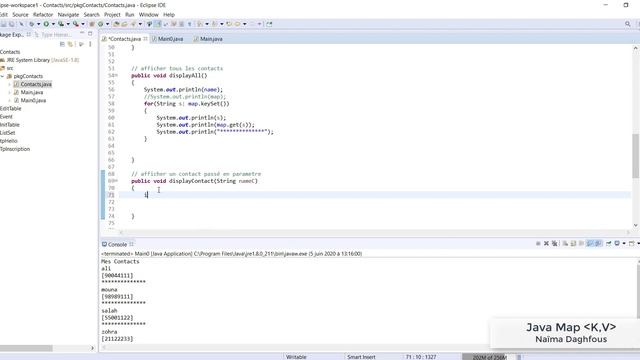The height and width of the screenshot is (360, 640).
Task: Toggle Word Wrap in Console toolbar
Action: click(582, 244)
